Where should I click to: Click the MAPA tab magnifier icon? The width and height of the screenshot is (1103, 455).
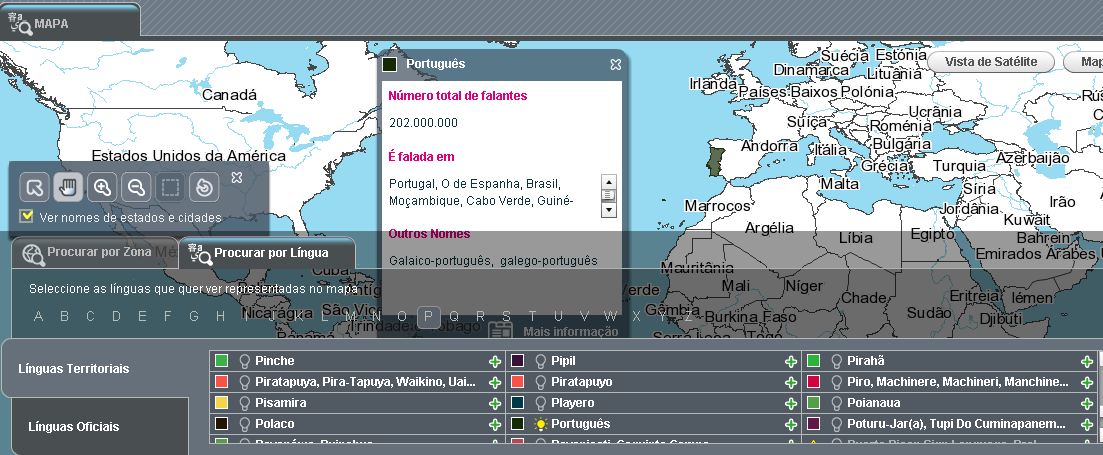click(20, 23)
